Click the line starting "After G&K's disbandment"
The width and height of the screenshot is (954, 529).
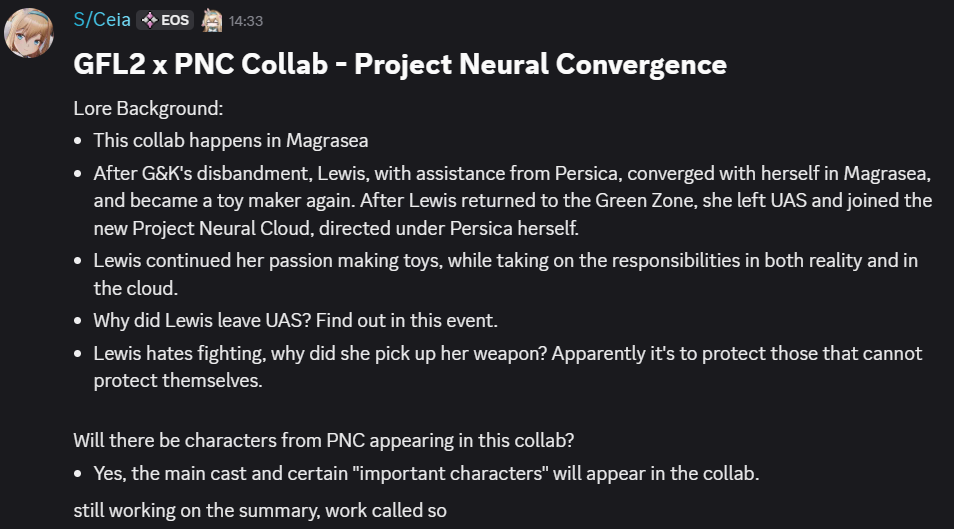pos(512,173)
